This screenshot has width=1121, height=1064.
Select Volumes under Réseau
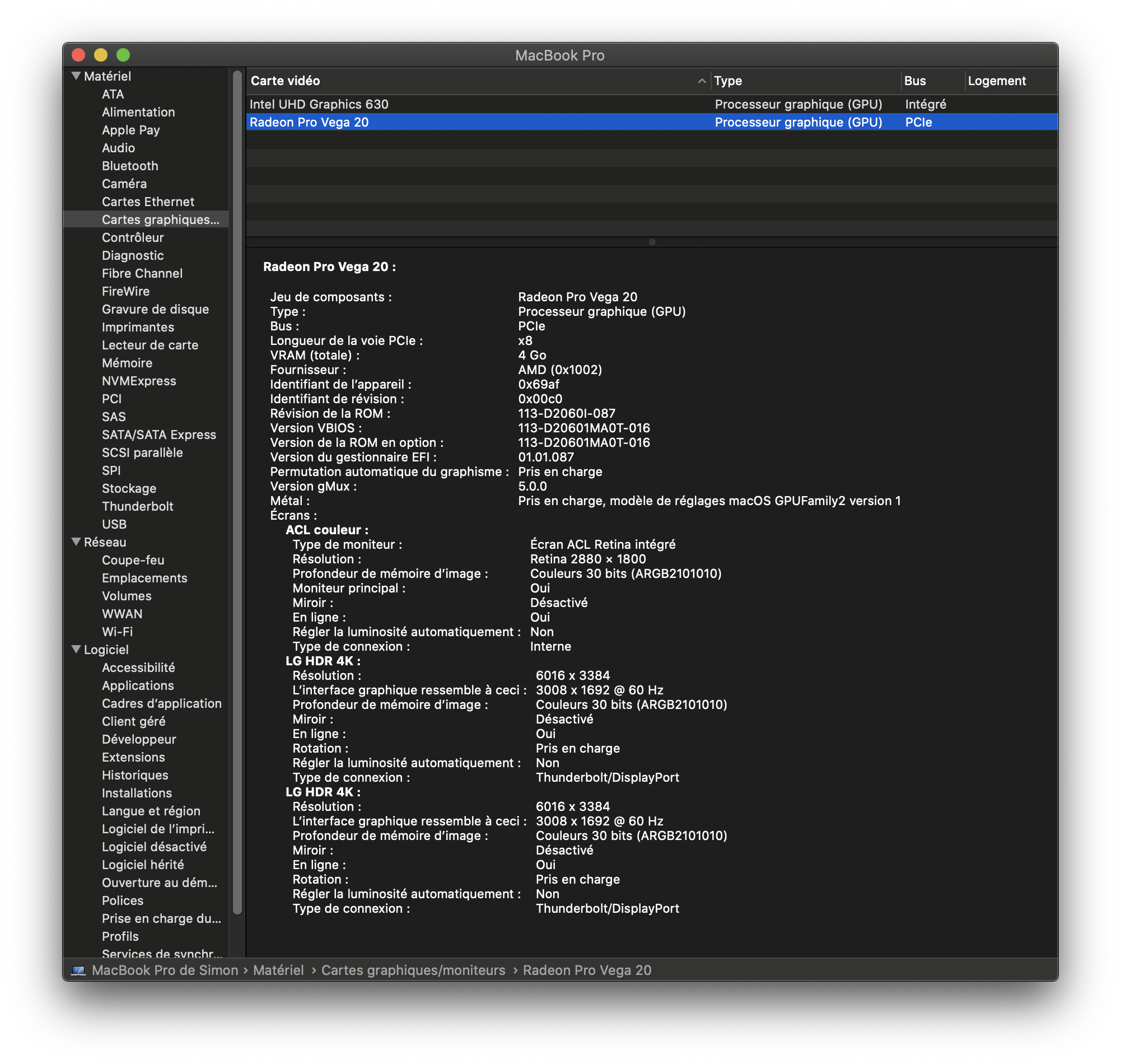tap(127, 596)
